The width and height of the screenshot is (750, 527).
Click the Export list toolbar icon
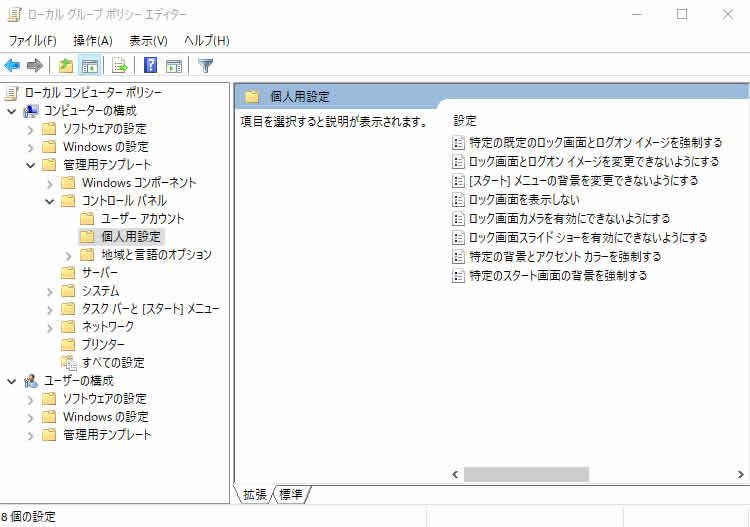pos(120,66)
